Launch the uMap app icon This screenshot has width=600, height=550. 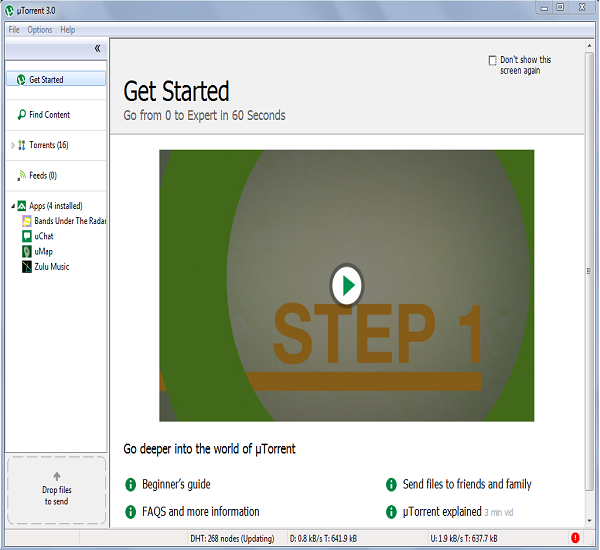pyautogui.click(x=27, y=251)
